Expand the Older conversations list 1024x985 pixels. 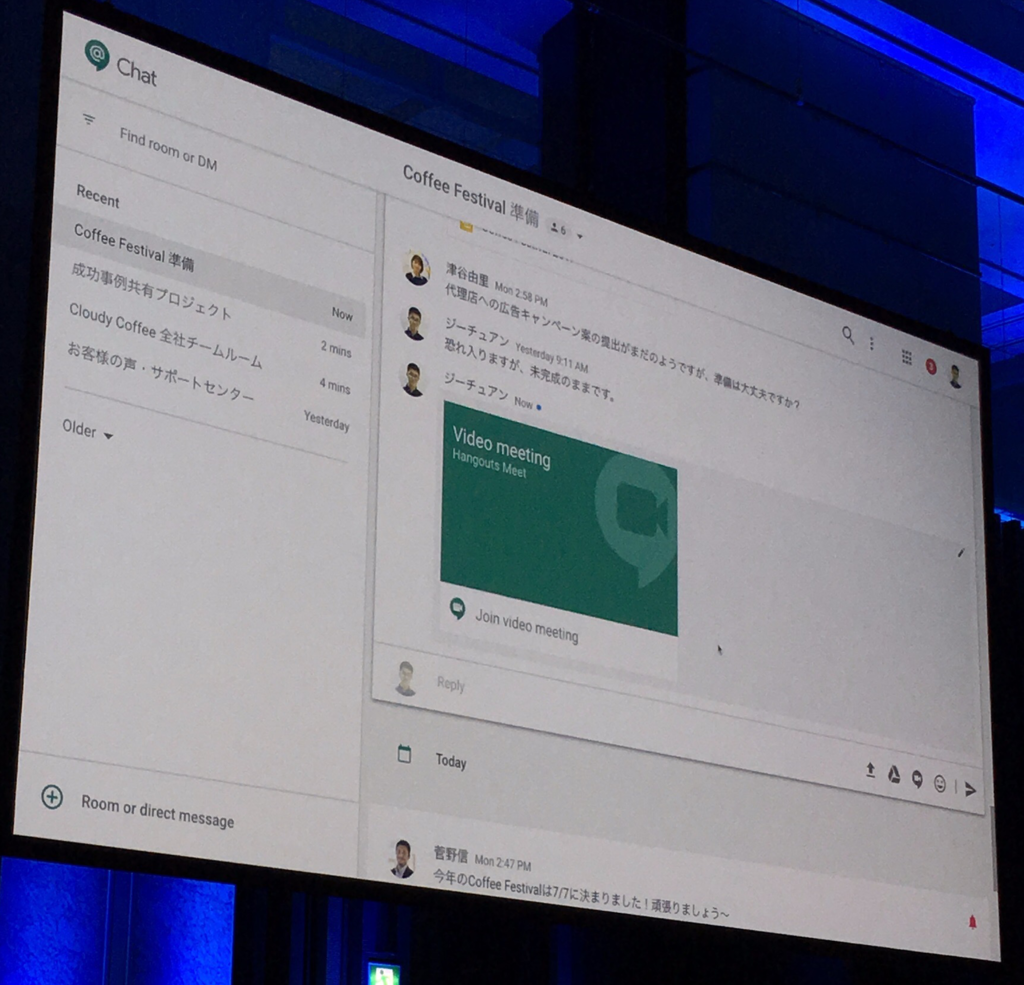pos(88,430)
